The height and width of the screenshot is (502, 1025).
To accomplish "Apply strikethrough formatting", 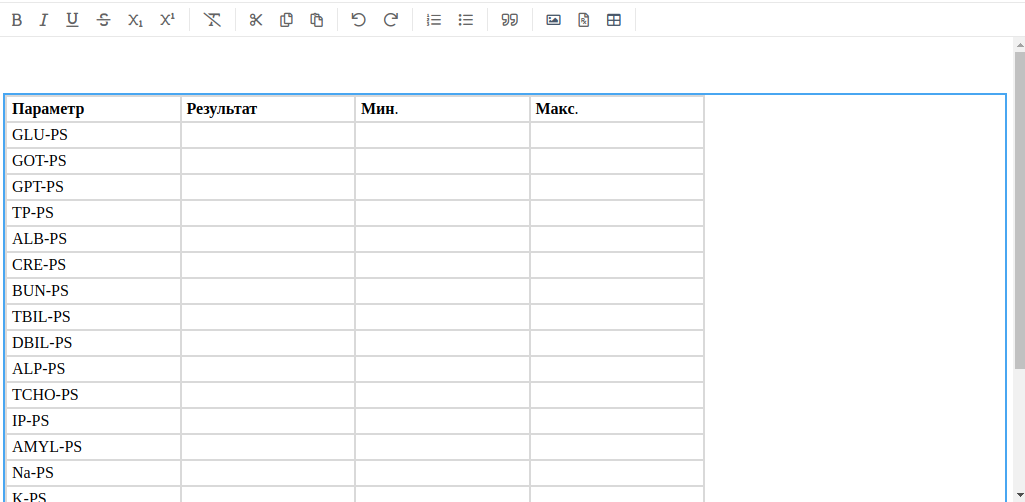I will pos(103,20).
